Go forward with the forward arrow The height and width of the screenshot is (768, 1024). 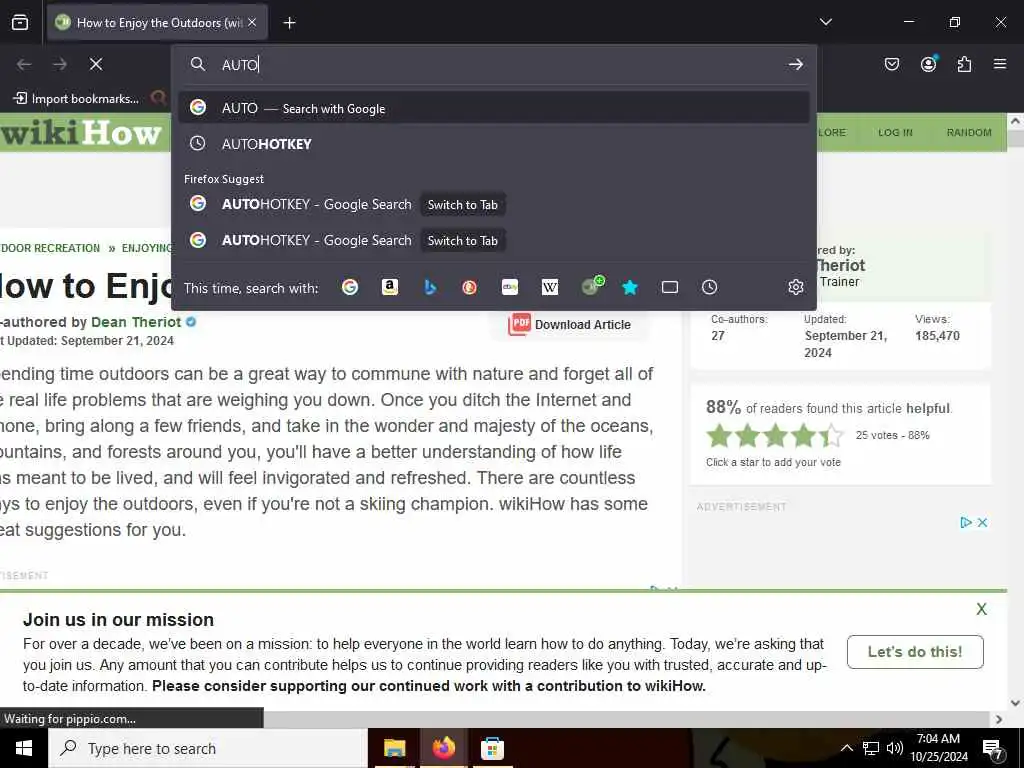point(60,64)
